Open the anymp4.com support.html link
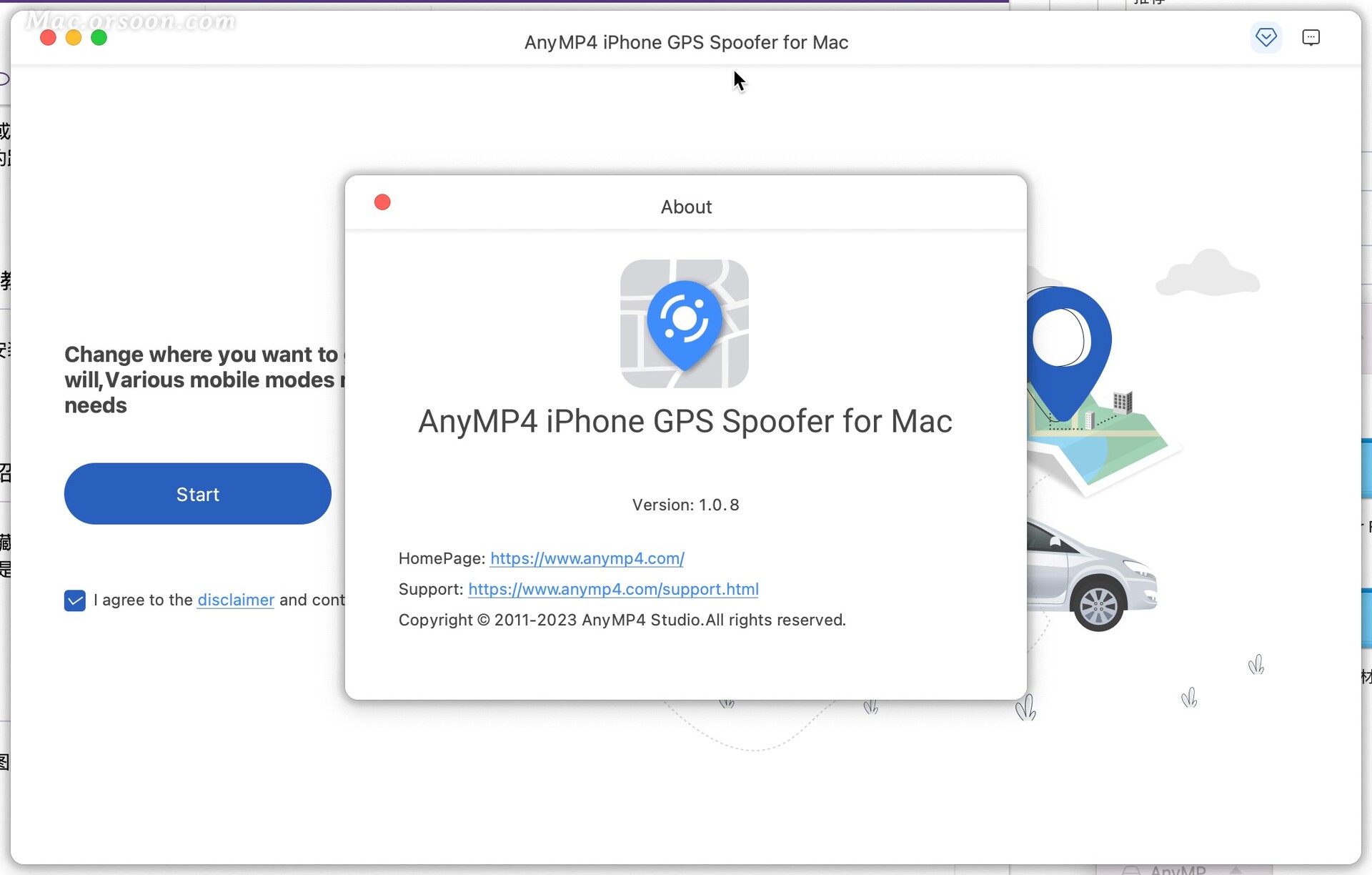Image resolution: width=1372 pixels, height=875 pixels. point(613,589)
